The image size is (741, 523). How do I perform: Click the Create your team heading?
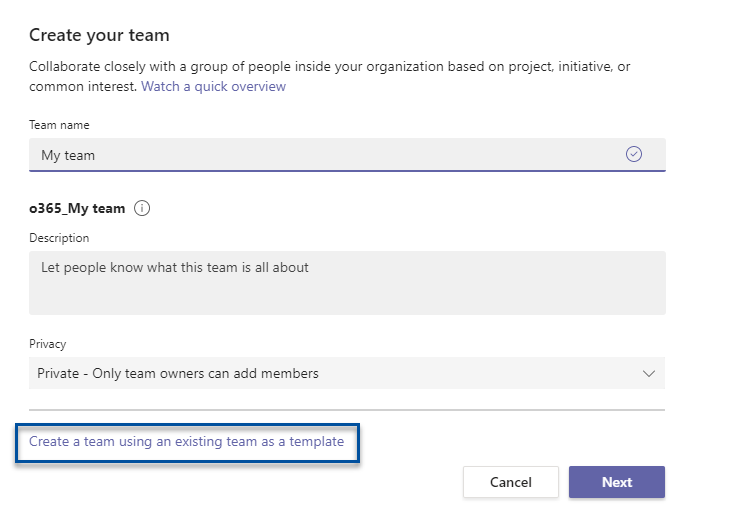point(99,35)
